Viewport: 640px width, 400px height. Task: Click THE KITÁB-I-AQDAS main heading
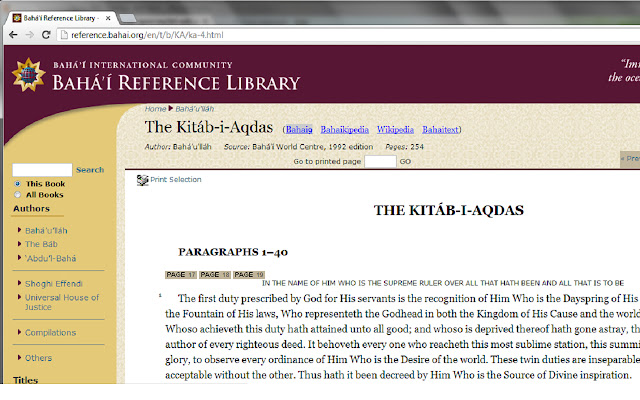tap(449, 210)
